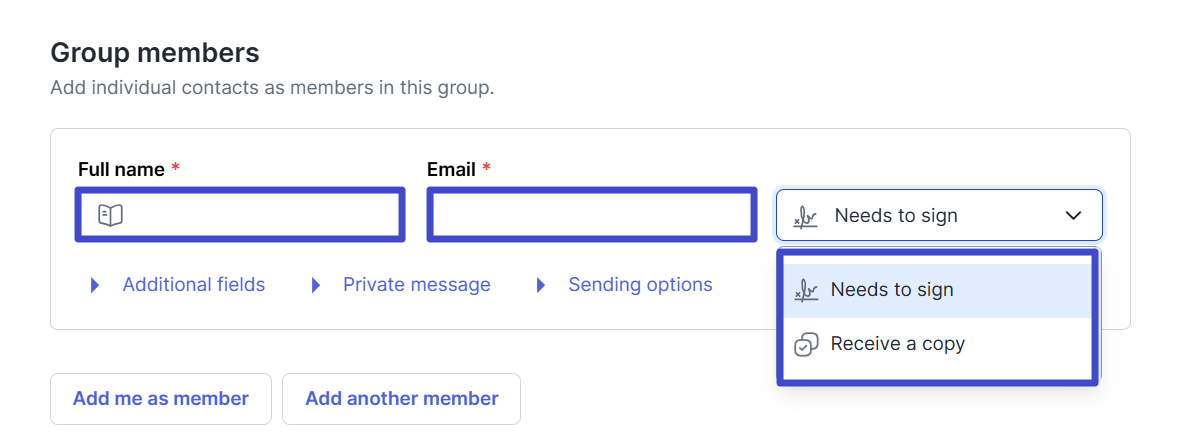Screen dimensions: 1204x444
Task: Click the triangle arrow before Additional fields
Action: tap(95, 285)
